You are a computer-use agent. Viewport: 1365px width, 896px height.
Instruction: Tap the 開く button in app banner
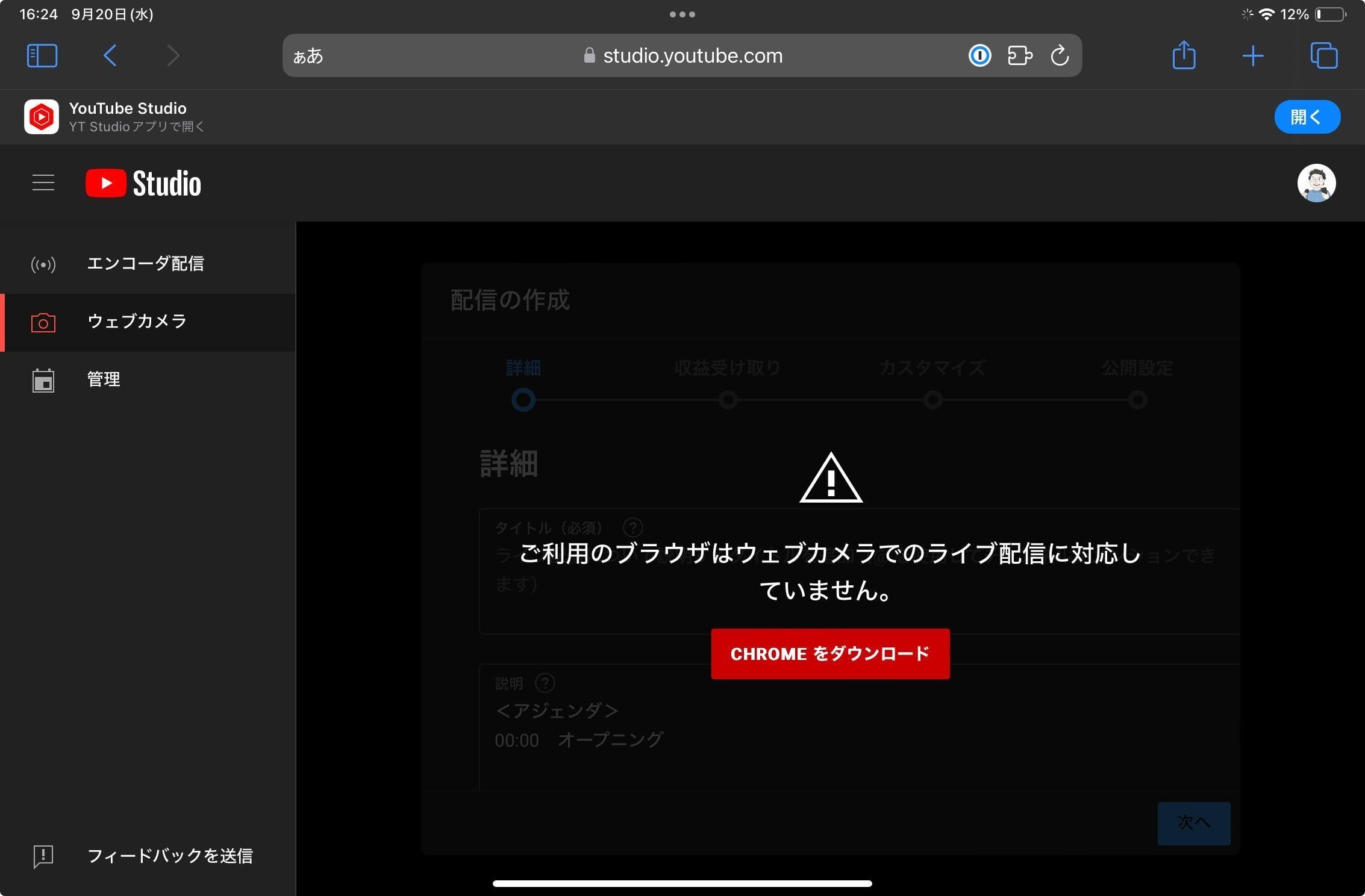tap(1307, 117)
